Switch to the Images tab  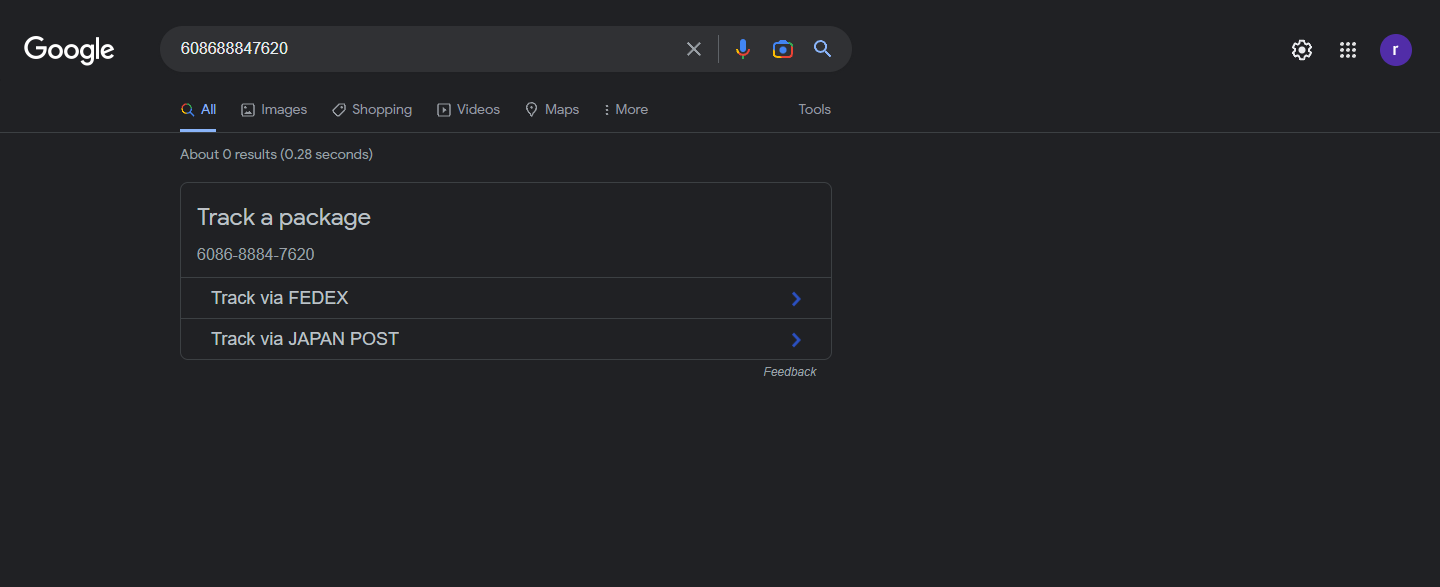point(274,110)
